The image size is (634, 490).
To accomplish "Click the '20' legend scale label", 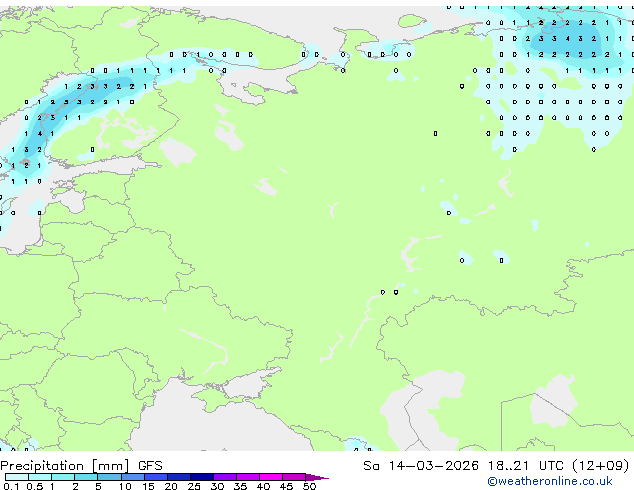I will click(171, 486).
